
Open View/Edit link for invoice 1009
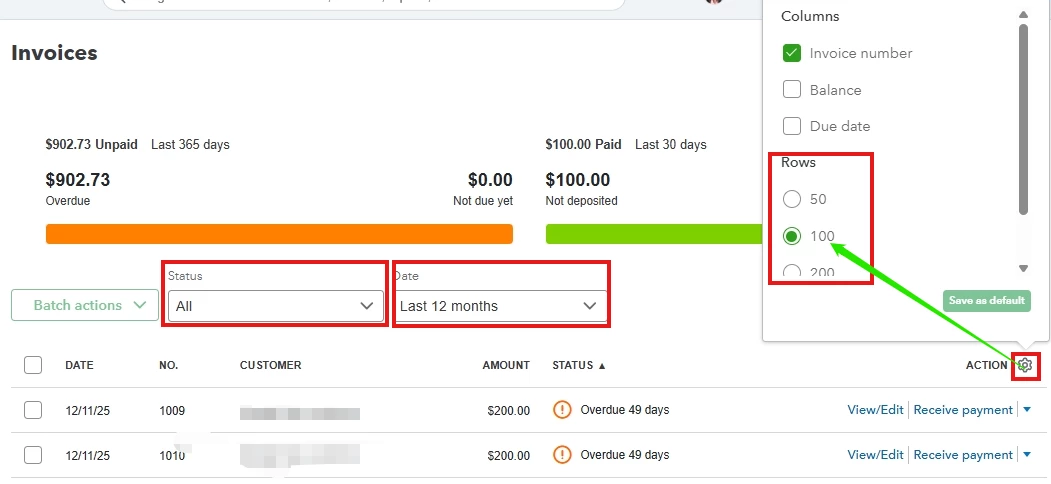coord(875,410)
